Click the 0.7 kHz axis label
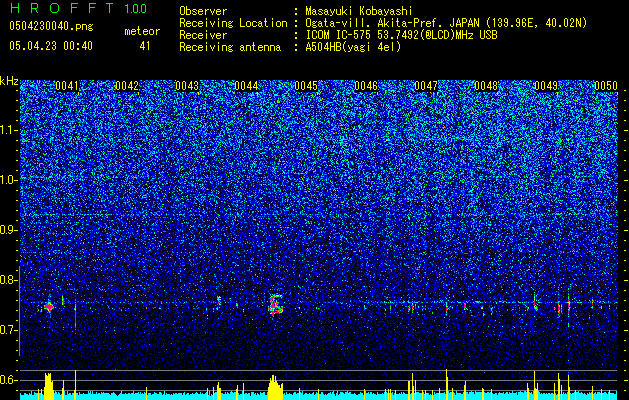Screen dimensions: 629x400 [9, 330]
